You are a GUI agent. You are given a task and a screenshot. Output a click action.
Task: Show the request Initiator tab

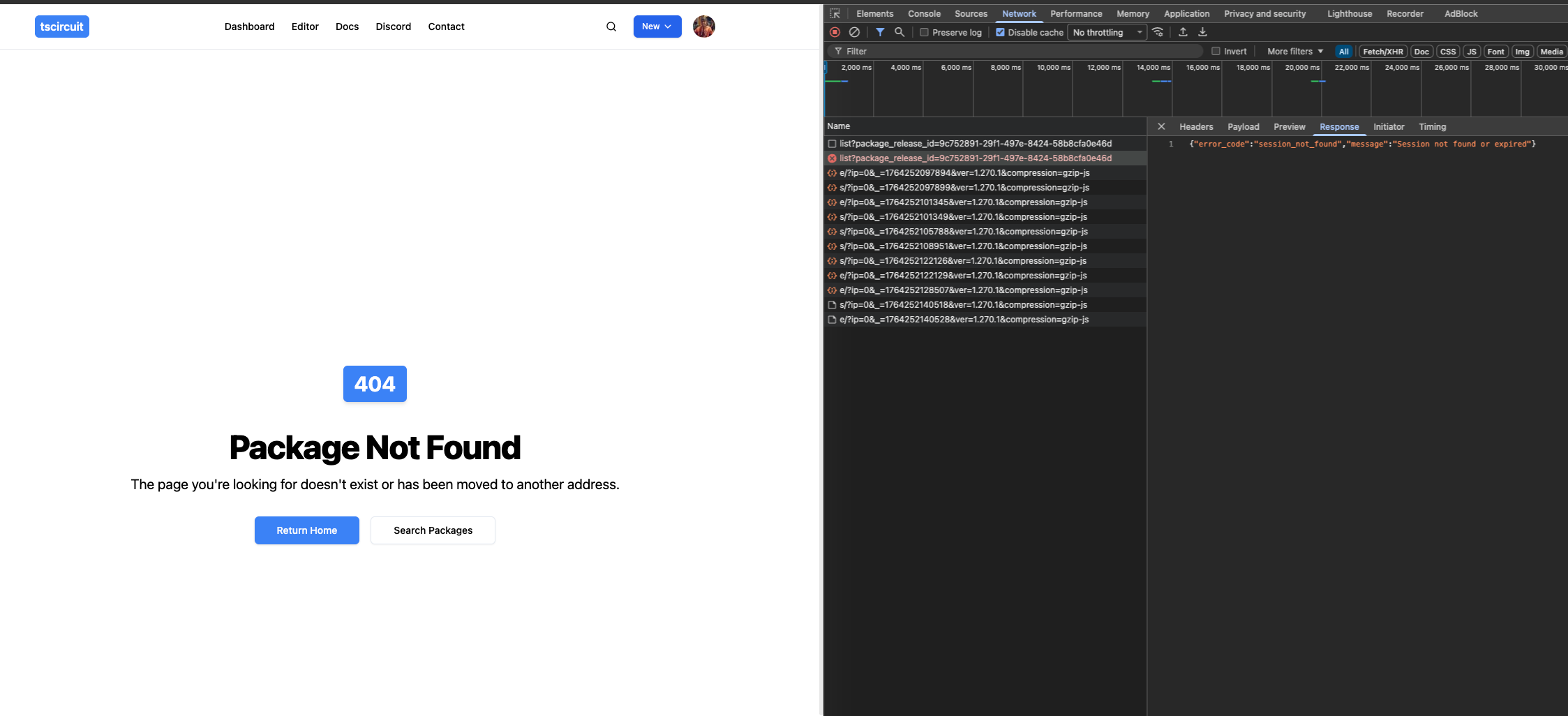(1389, 127)
